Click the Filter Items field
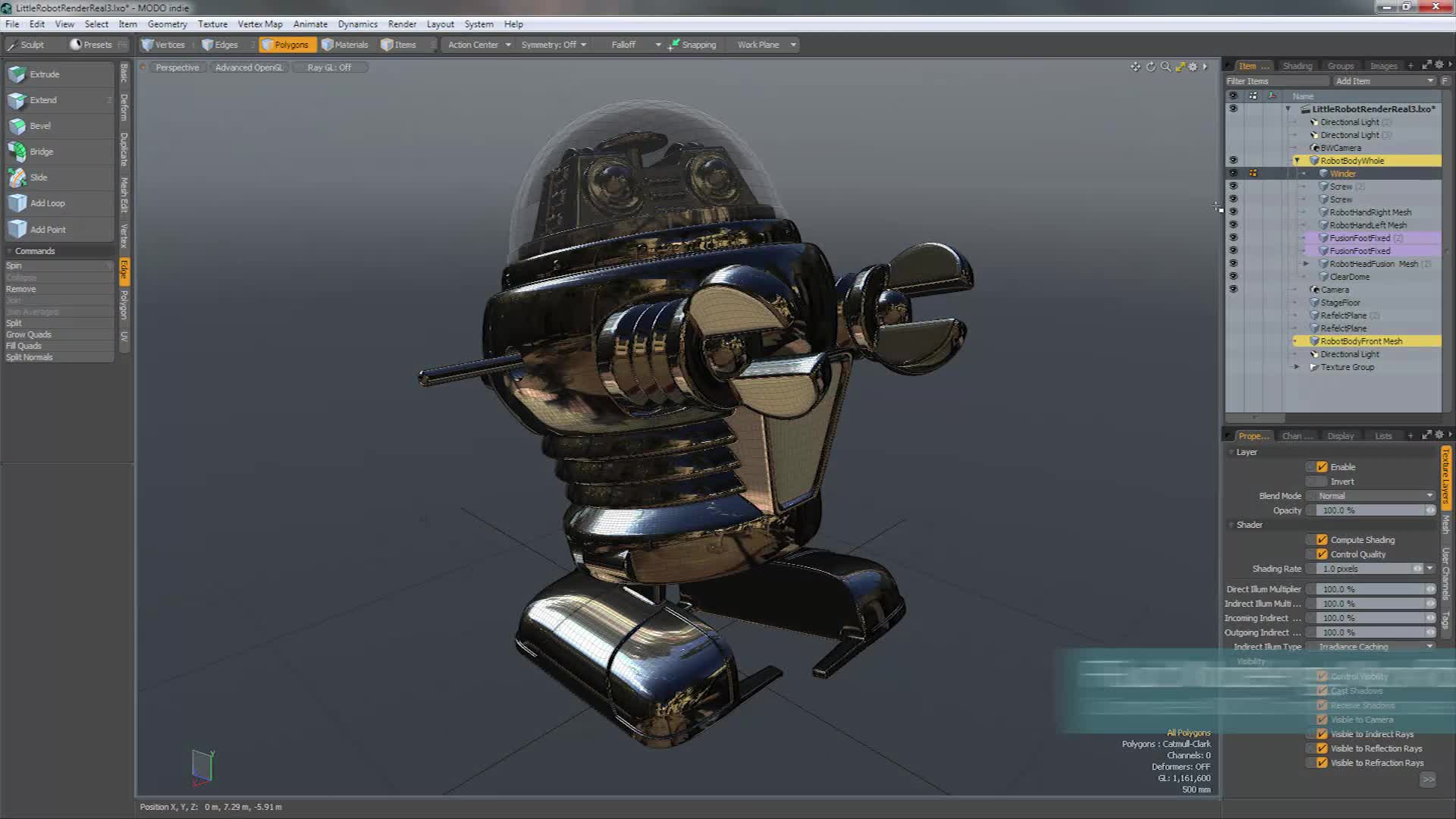Viewport: 1456px width, 819px height. coord(1276,81)
